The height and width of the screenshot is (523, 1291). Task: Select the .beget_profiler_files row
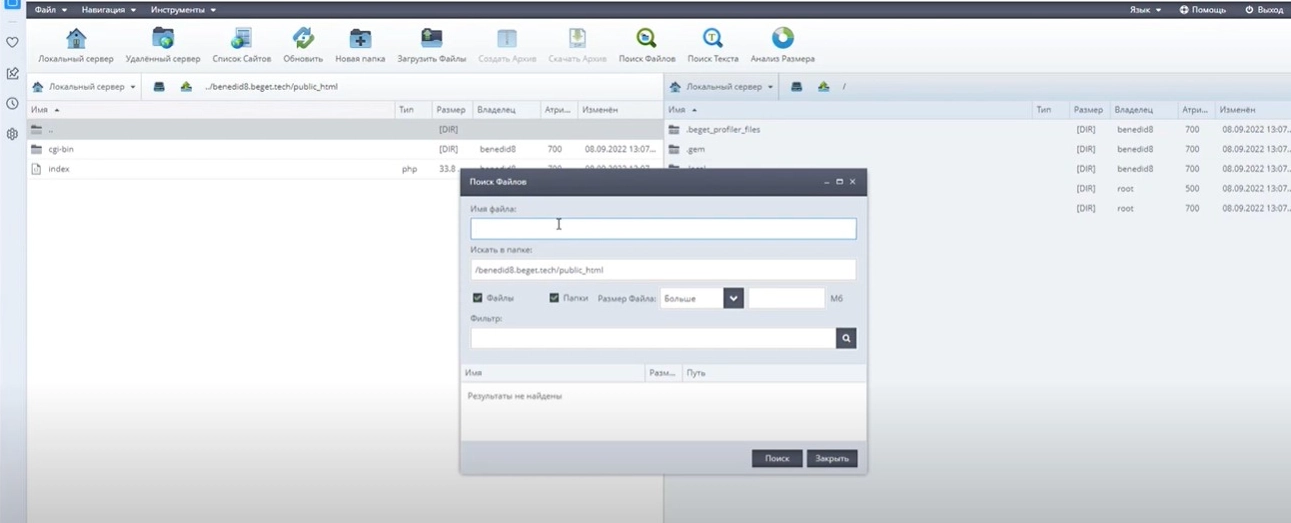tap(977, 129)
